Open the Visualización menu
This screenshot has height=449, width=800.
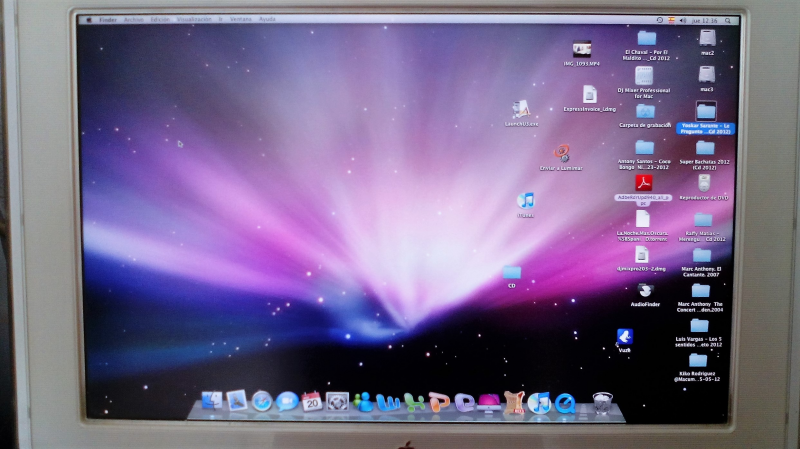194,20
